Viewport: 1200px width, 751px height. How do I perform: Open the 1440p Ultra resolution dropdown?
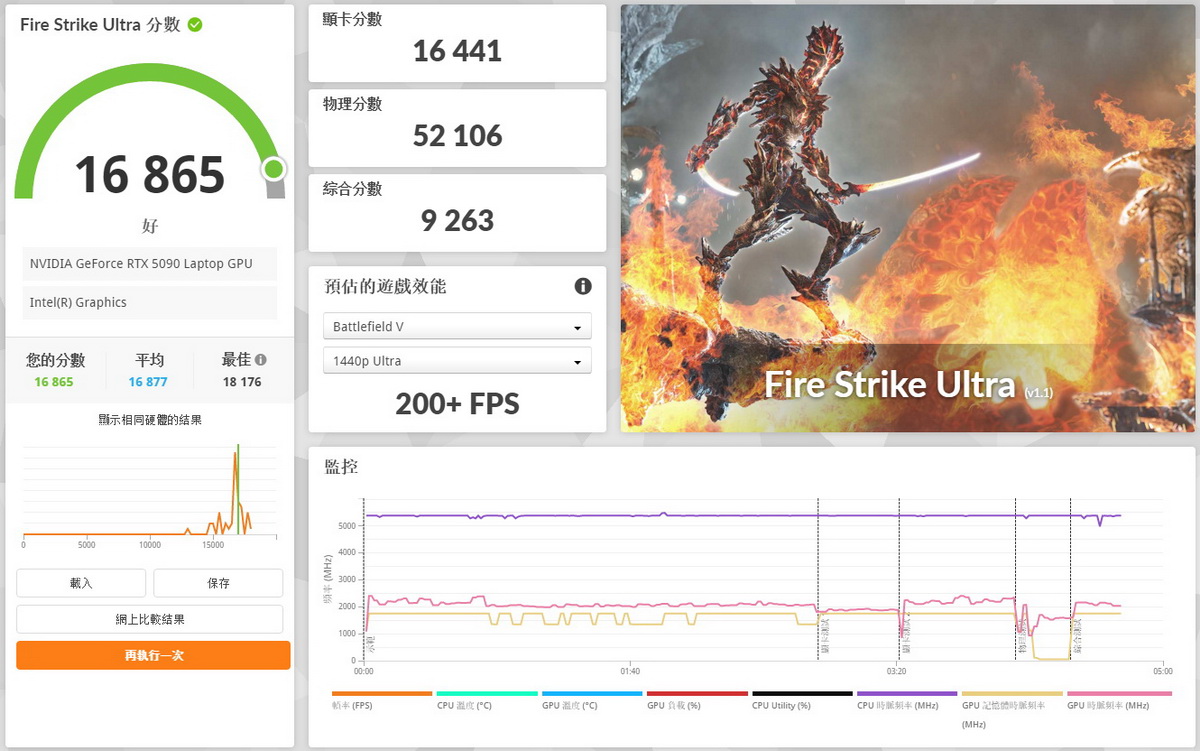tap(457, 361)
